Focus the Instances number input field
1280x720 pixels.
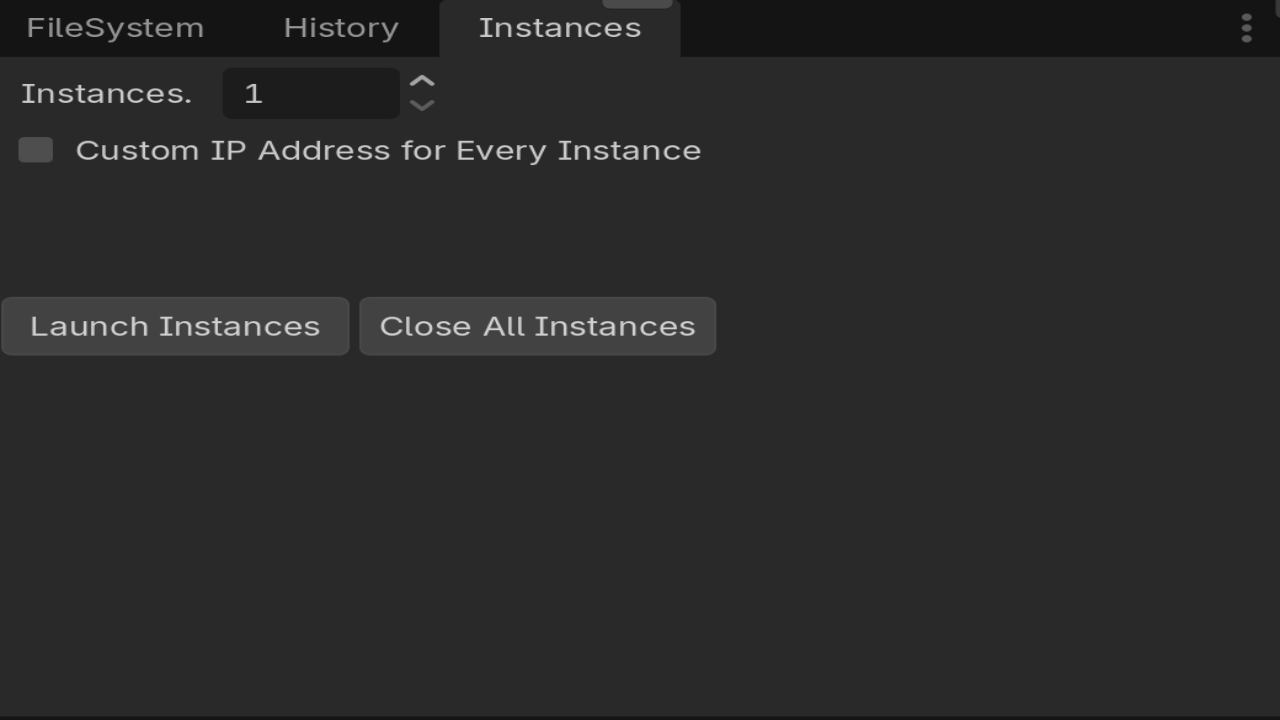point(311,93)
